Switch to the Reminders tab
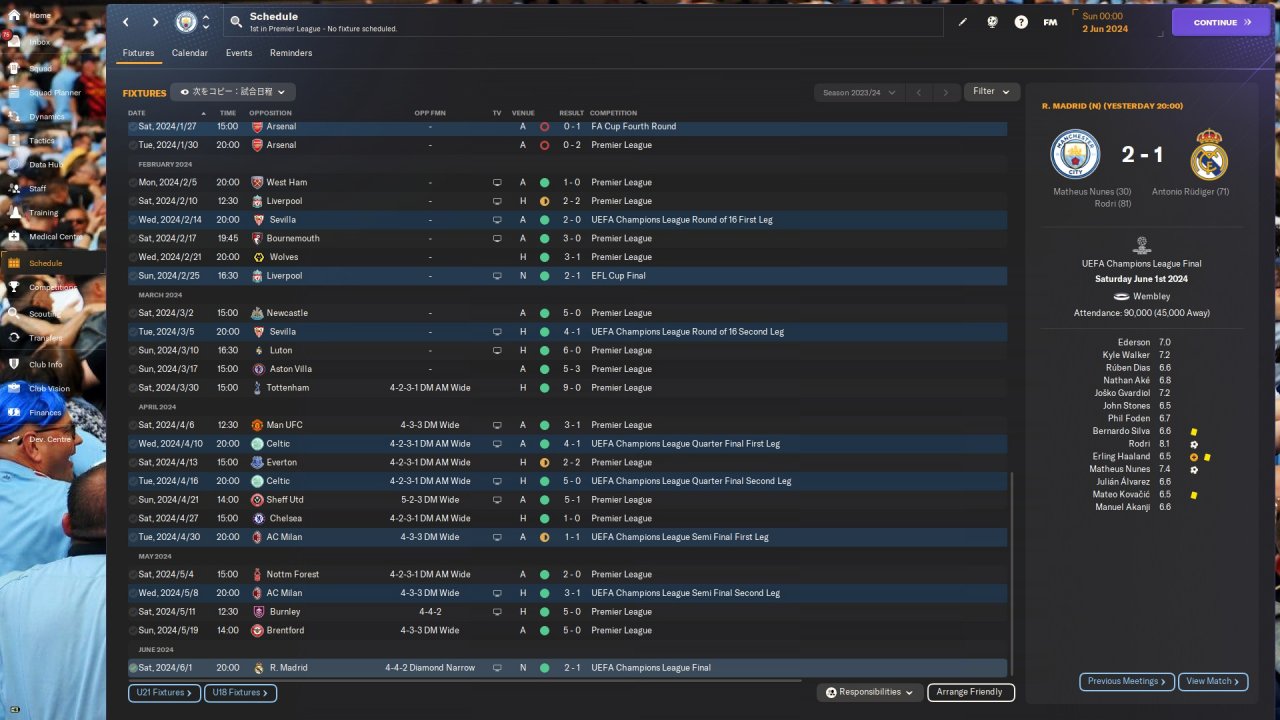Image resolution: width=1280 pixels, height=720 pixels. coord(291,53)
